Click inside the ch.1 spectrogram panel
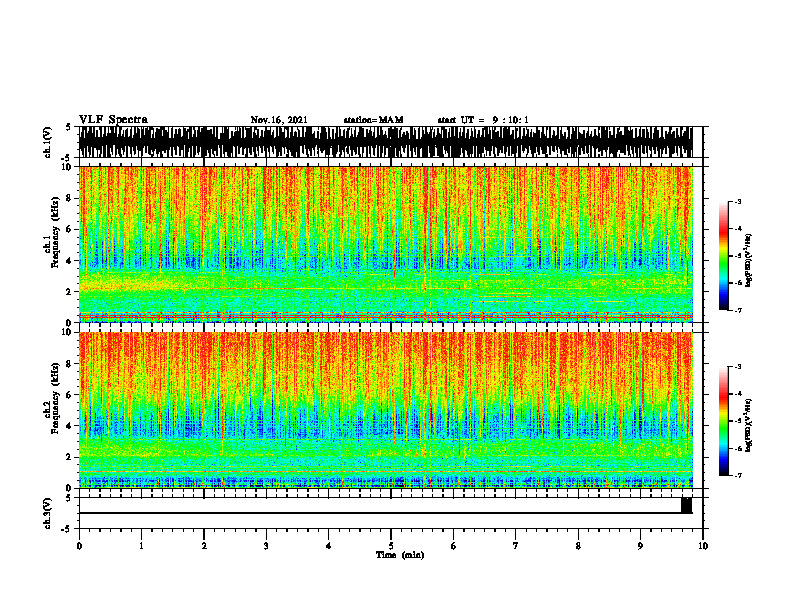Viewport: 792px width, 612px height. [385, 244]
